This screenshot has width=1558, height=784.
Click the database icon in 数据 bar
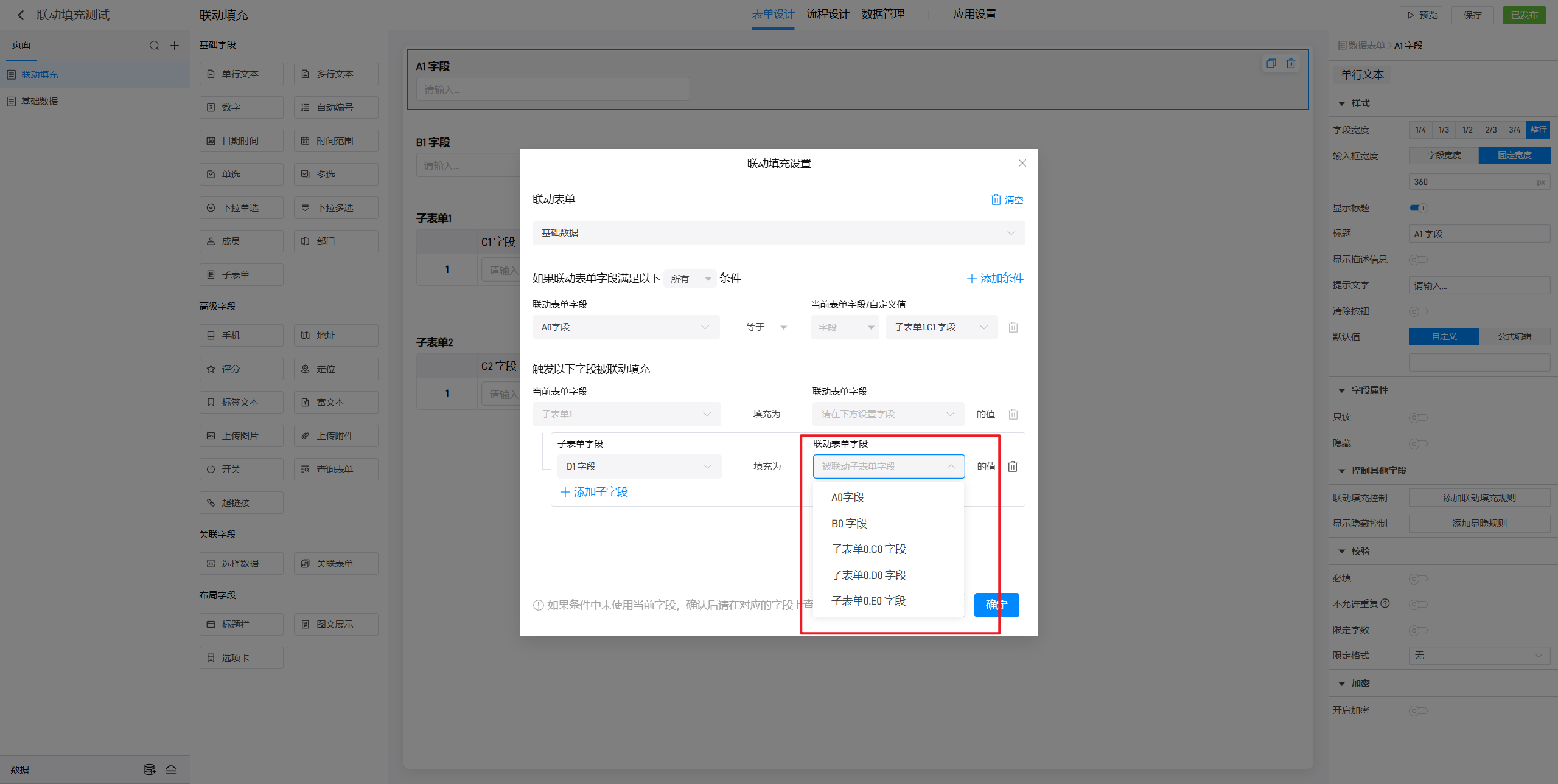[x=149, y=769]
